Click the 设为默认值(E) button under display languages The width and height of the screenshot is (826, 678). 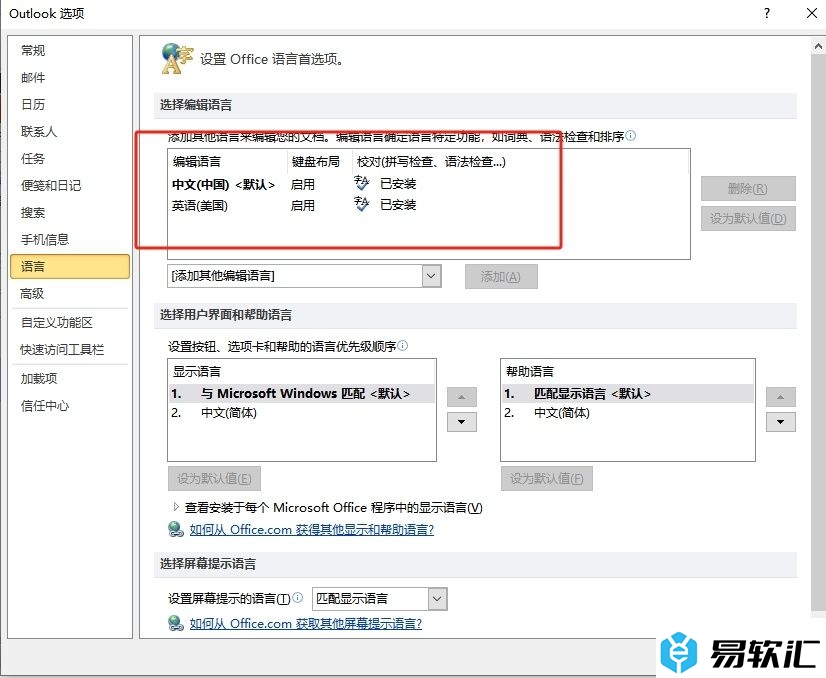pyautogui.click(x=214, y=479)
